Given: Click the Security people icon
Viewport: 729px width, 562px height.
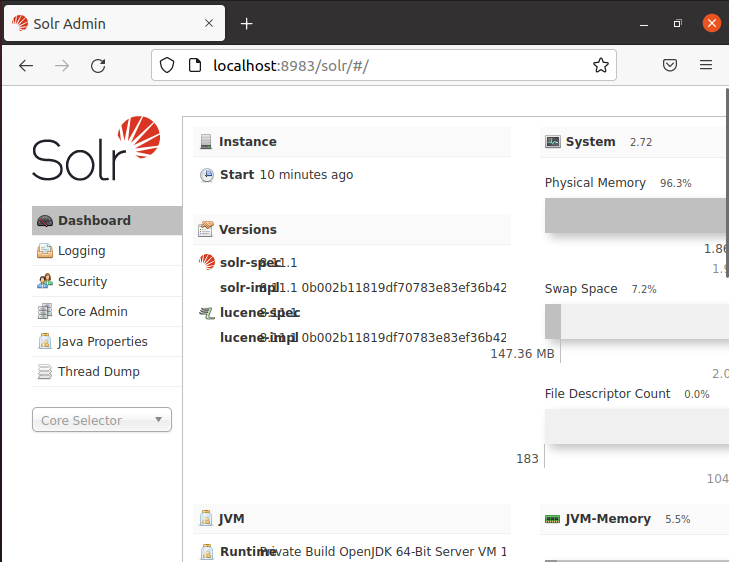Looking at the screenshot, I should [45, 281].
